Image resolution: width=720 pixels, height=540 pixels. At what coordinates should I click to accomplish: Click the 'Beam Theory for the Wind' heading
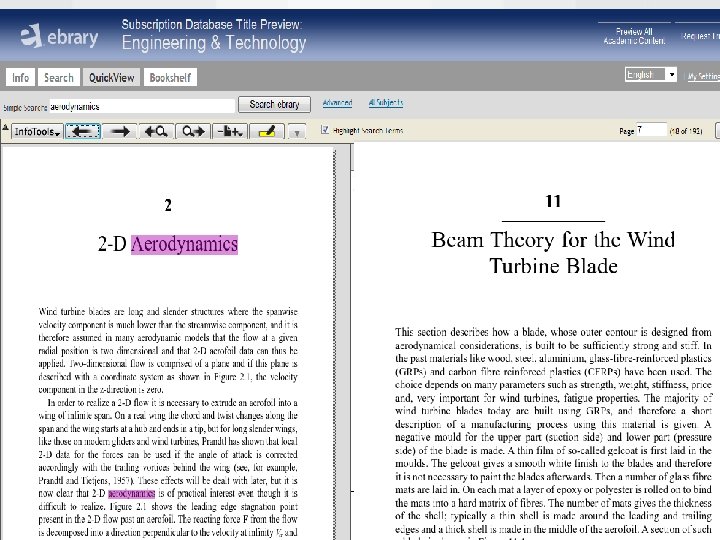coord(553,240)
